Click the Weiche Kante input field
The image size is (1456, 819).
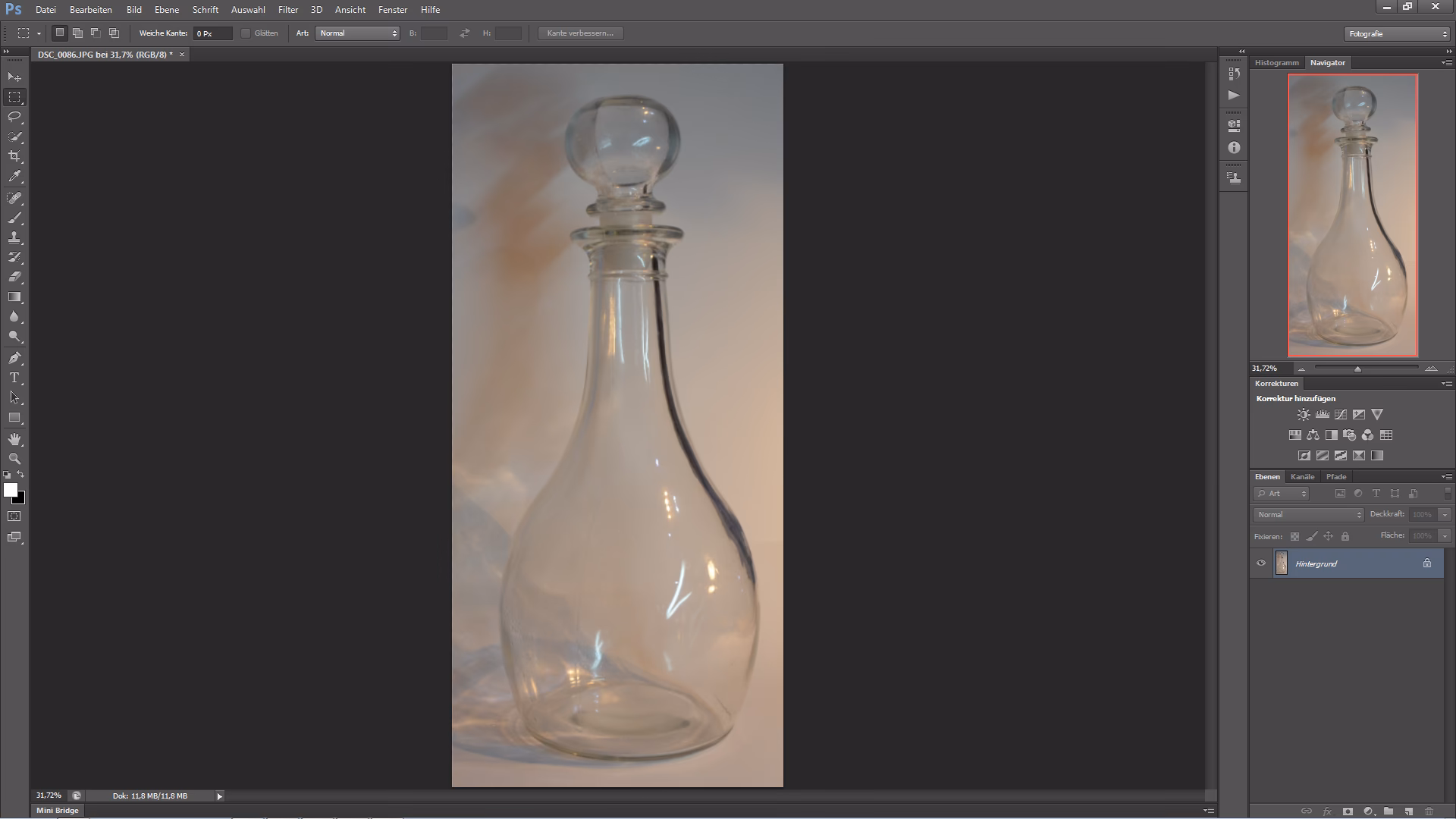coord(212,33)
